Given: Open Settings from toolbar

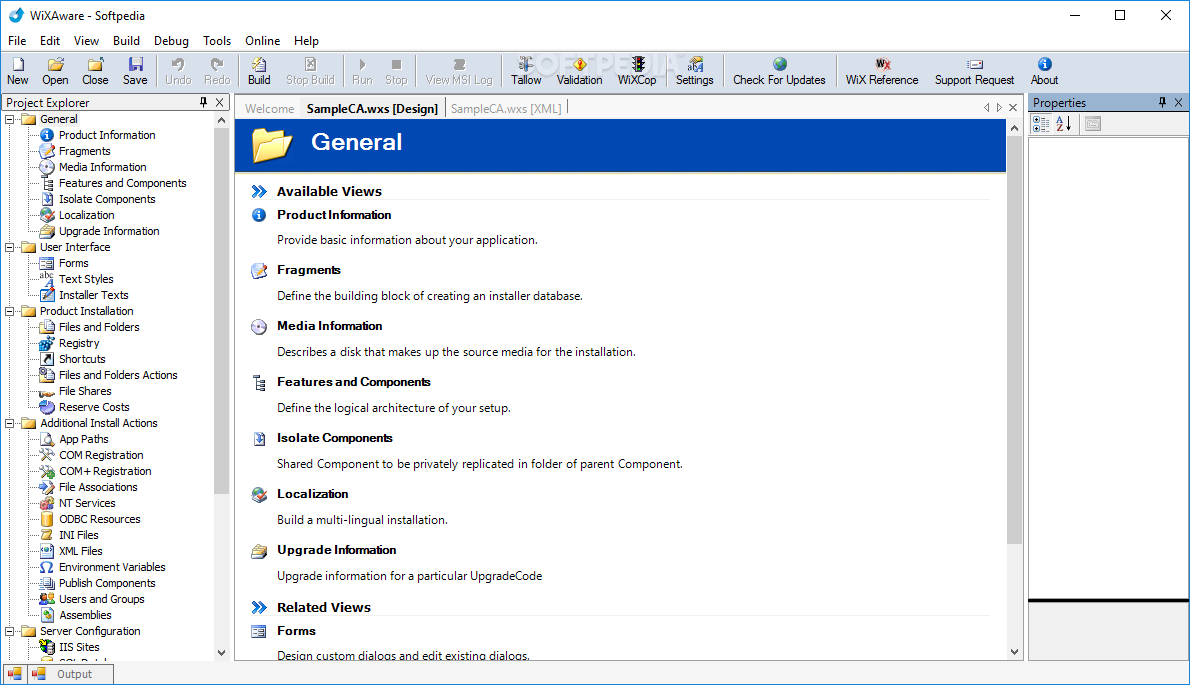Looking at the screenshot, I should pyautogui.click(x=694, y=71).
